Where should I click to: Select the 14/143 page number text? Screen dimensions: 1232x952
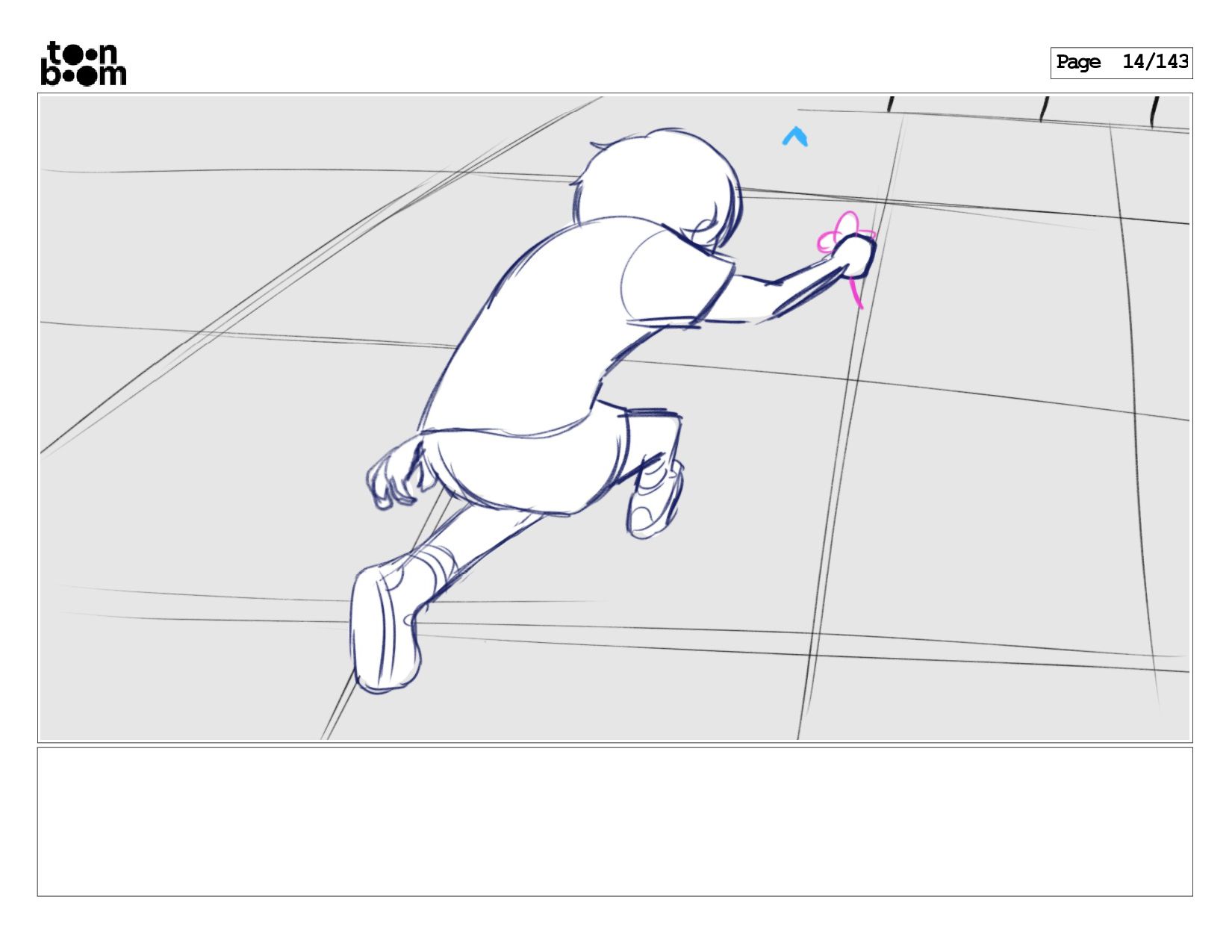[1155, 62]
